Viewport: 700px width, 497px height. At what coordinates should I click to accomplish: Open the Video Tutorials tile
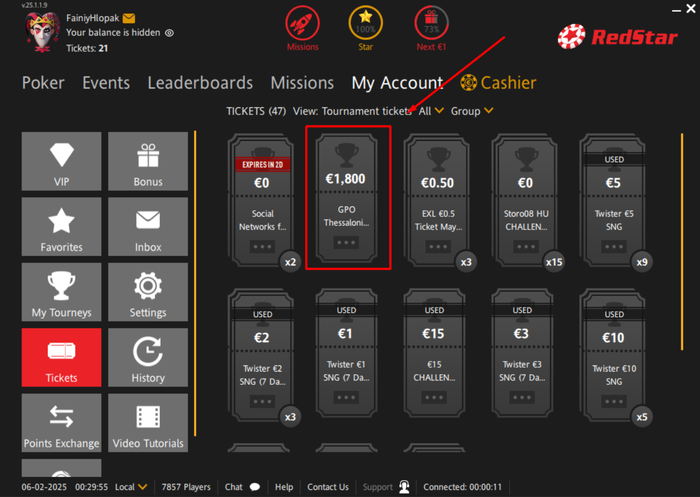148,423
